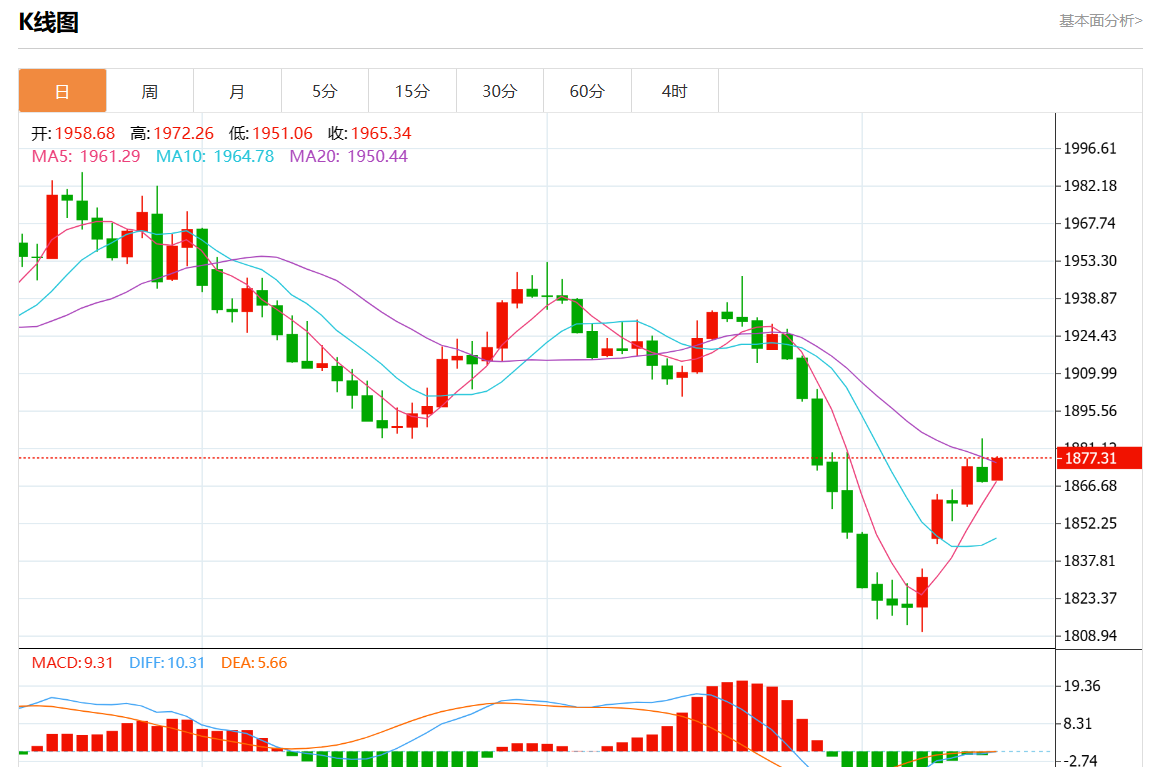Click the 19.36 MACD axis label

(1082, 687)
